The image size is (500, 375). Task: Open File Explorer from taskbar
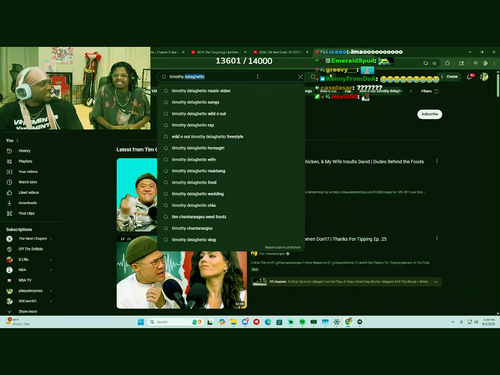(x=233, y=322)
